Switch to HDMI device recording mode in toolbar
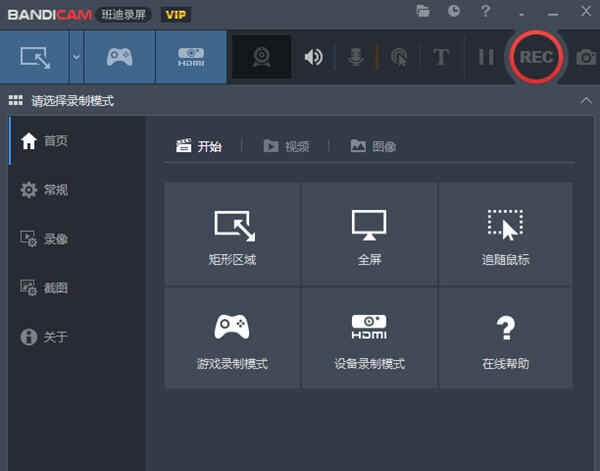The image size is (600, 471). (x=191, y=57)
